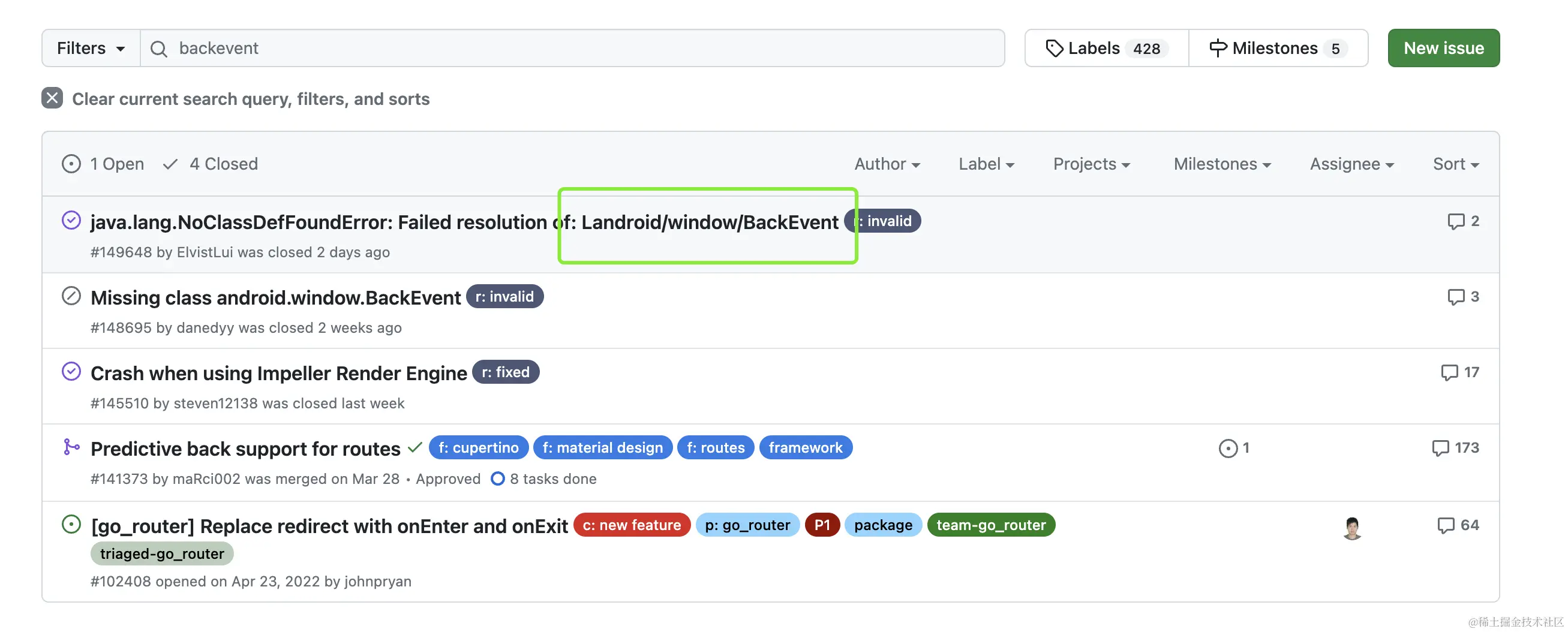Click linked issue icon showing 1
This screenshot has width=1568, height=632.
(1234, 448)
